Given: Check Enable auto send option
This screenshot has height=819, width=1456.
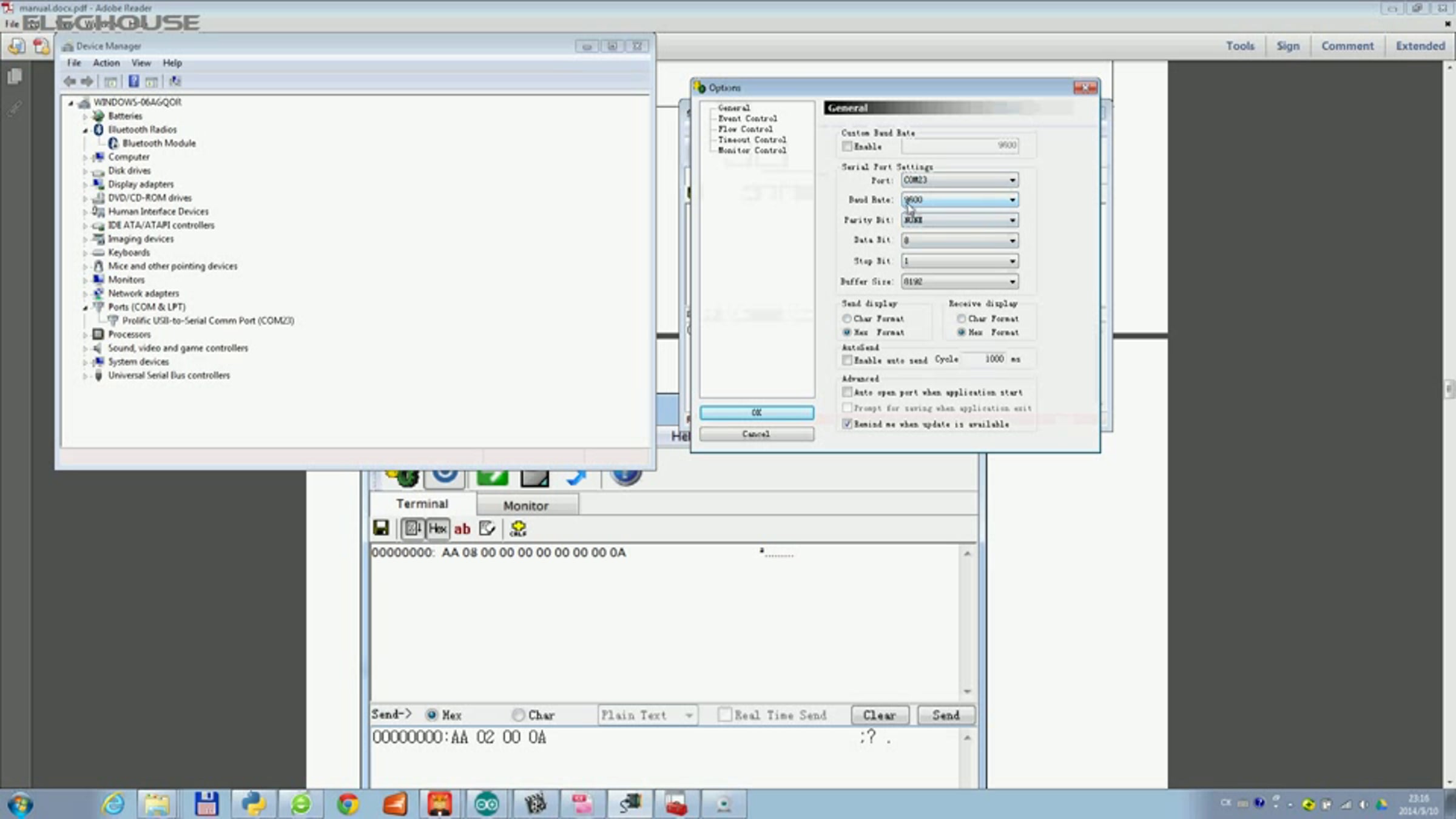Looking at the screenshot, I should pyautogui.click(x=847, y=360).
